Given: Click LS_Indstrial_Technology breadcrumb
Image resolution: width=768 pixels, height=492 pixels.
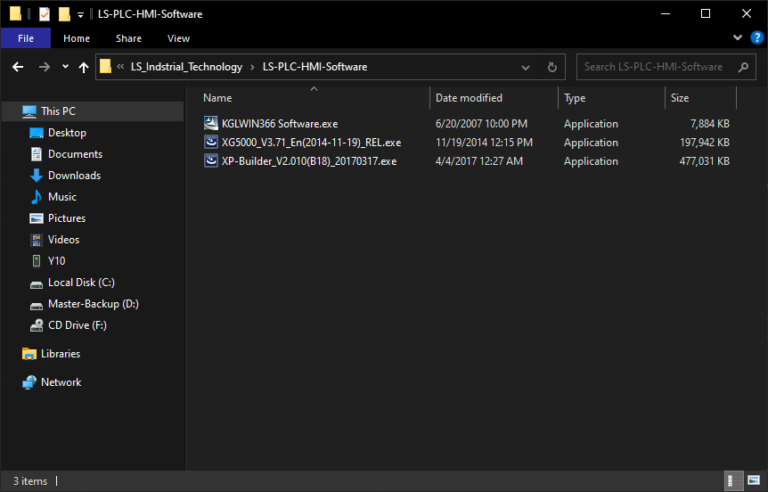Looking at the screenshot, I should 186,67.
